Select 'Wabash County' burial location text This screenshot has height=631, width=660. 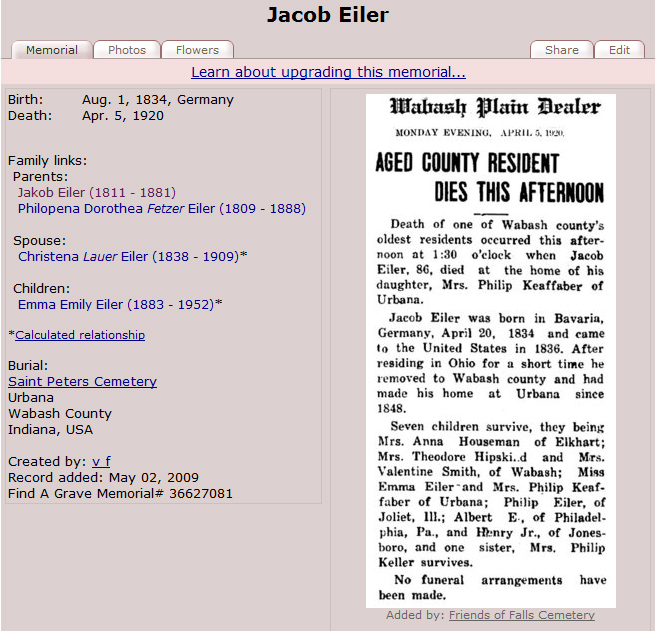(x=60, y=413)
